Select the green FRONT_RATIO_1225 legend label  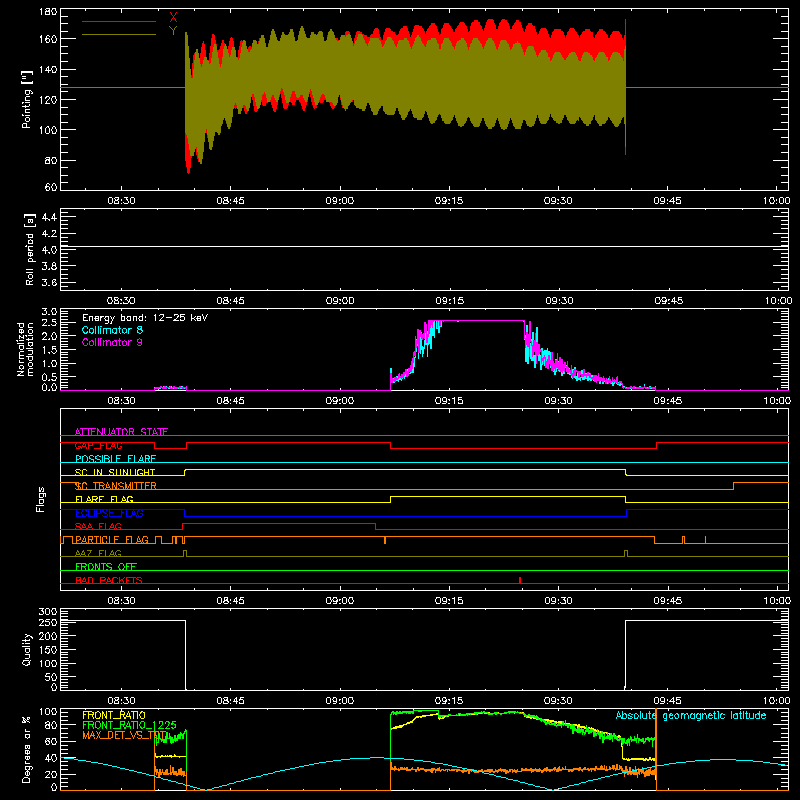tap(129, 725)
